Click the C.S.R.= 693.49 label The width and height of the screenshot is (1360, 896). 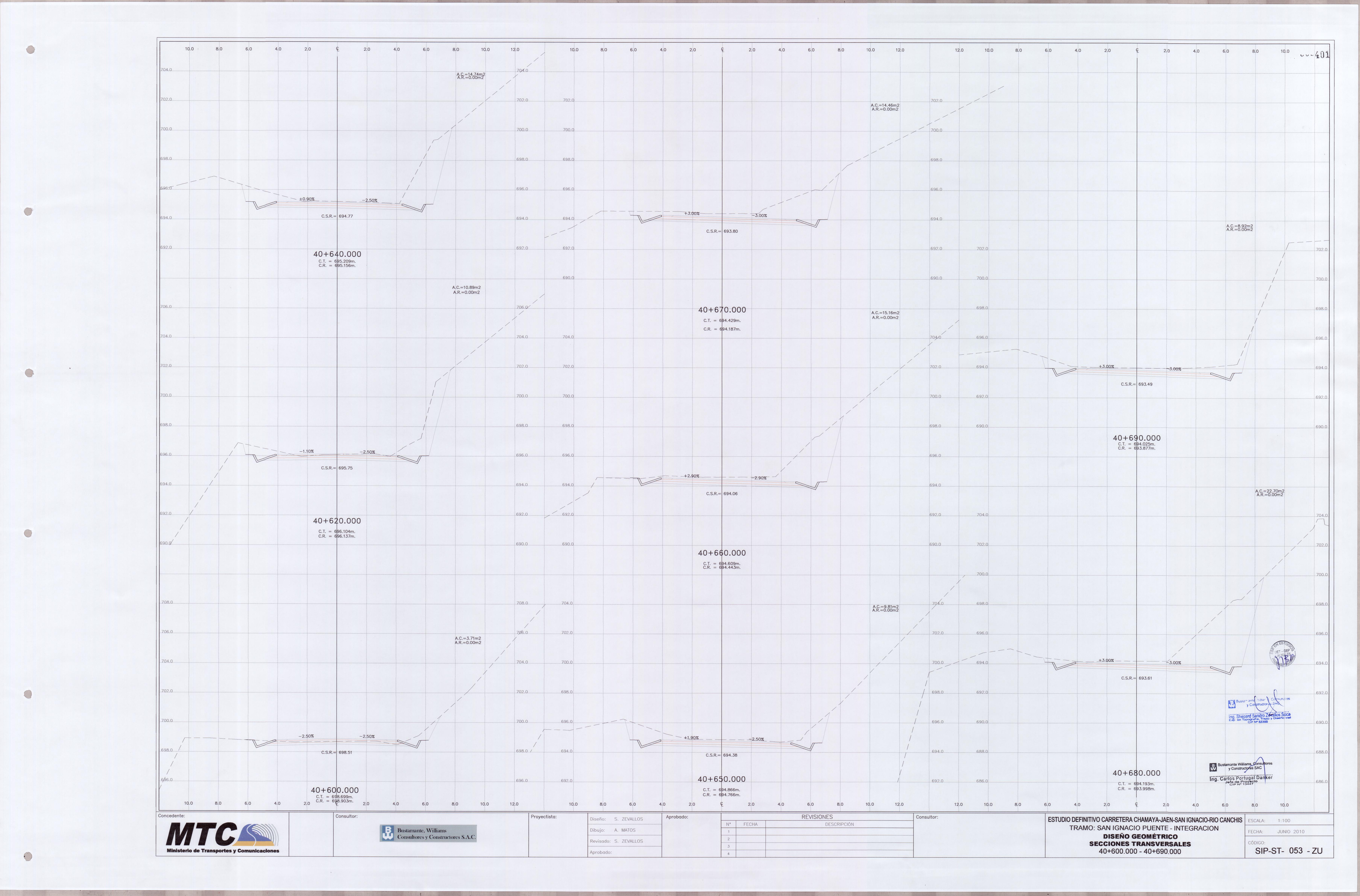tap(1137, 385)
